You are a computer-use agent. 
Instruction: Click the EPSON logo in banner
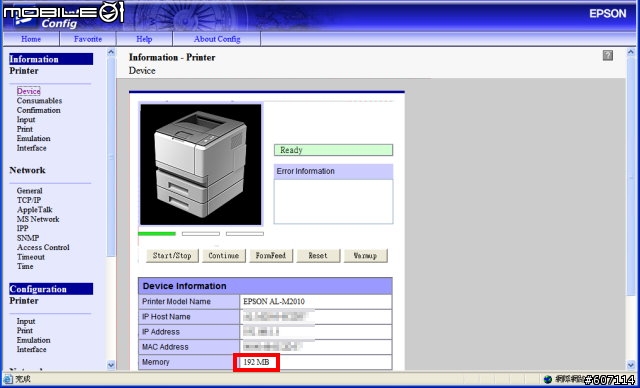[607, 13]
